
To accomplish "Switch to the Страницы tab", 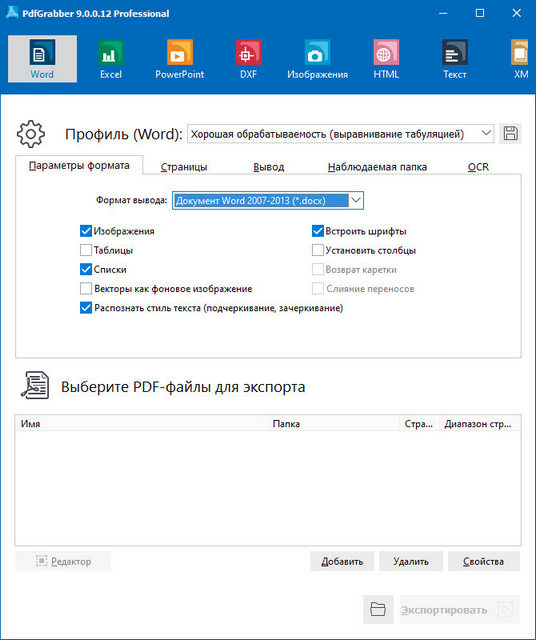I will coord(184,167).
